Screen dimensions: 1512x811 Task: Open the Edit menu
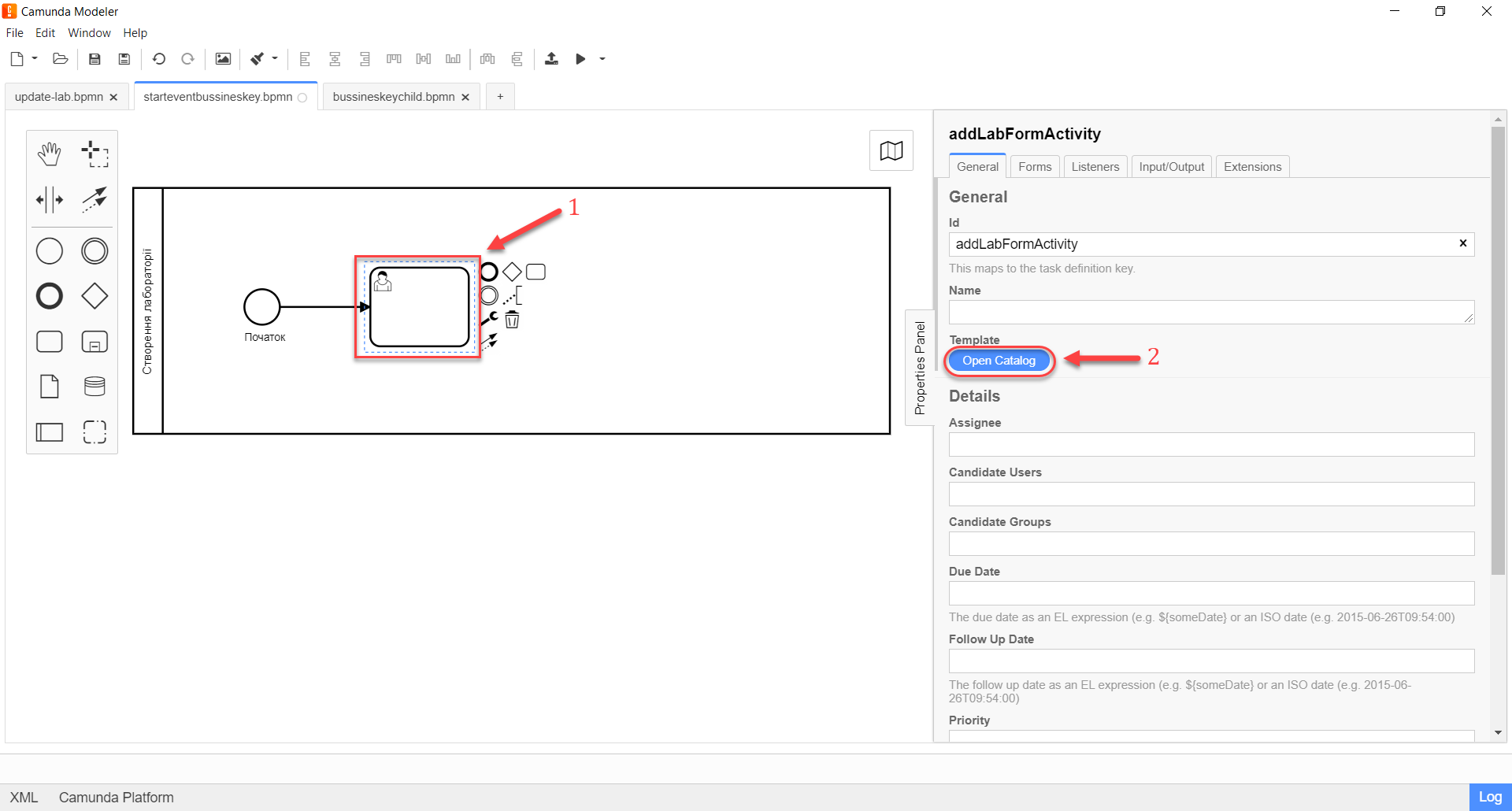click(45, 33)
